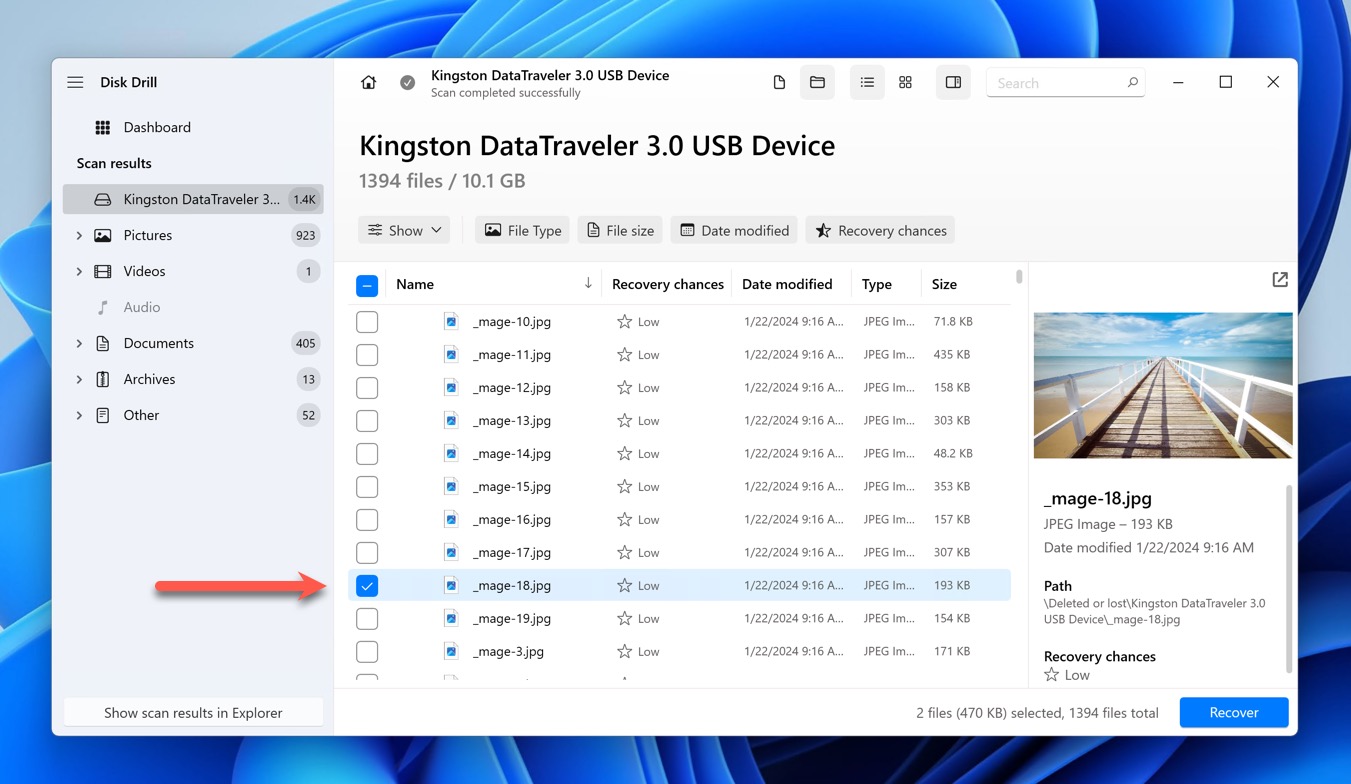Select Kingston DataTraveler in scan results

[192, 199]
